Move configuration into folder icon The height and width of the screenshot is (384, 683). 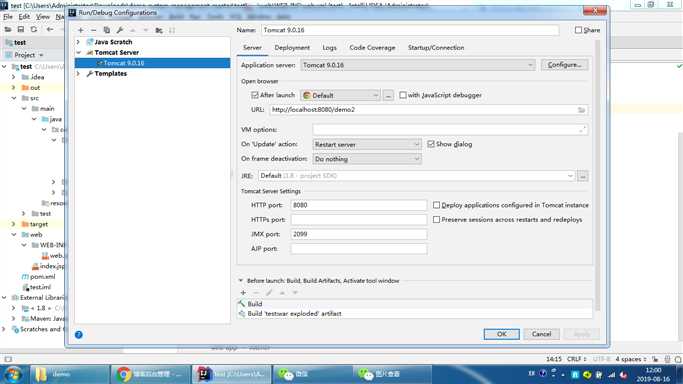159,30
